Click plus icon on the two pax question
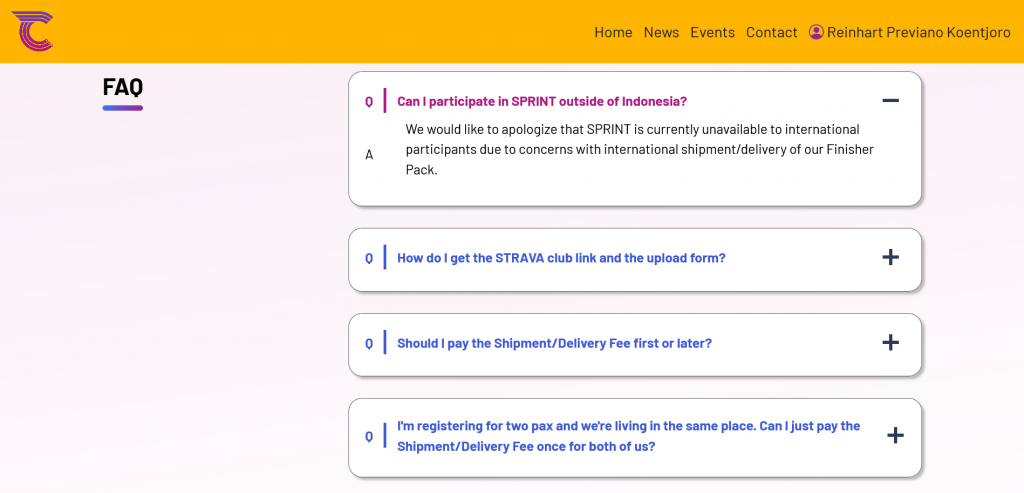Image resolution: width=1024 pixels, height=493 pixels. [x=895, y=435]
